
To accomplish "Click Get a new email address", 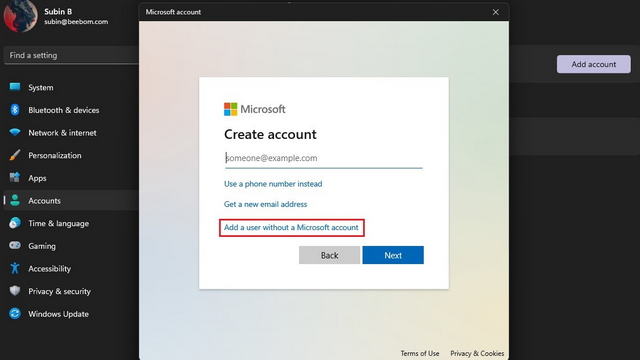I will point(265,204).
